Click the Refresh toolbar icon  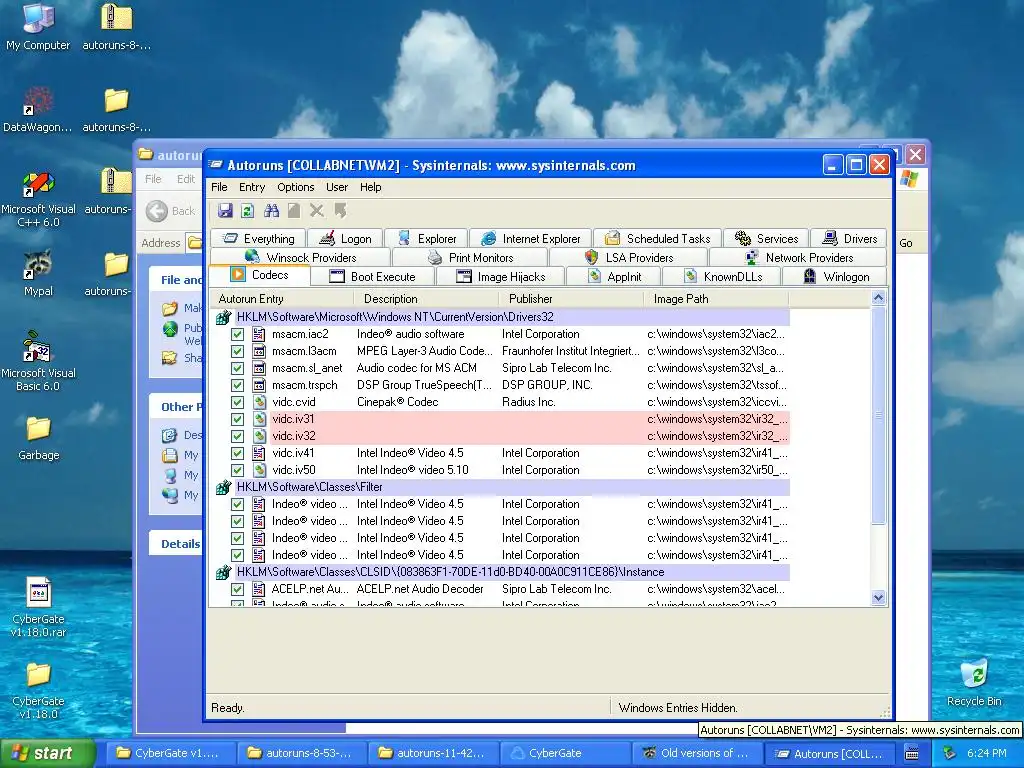tap(248, 210)
